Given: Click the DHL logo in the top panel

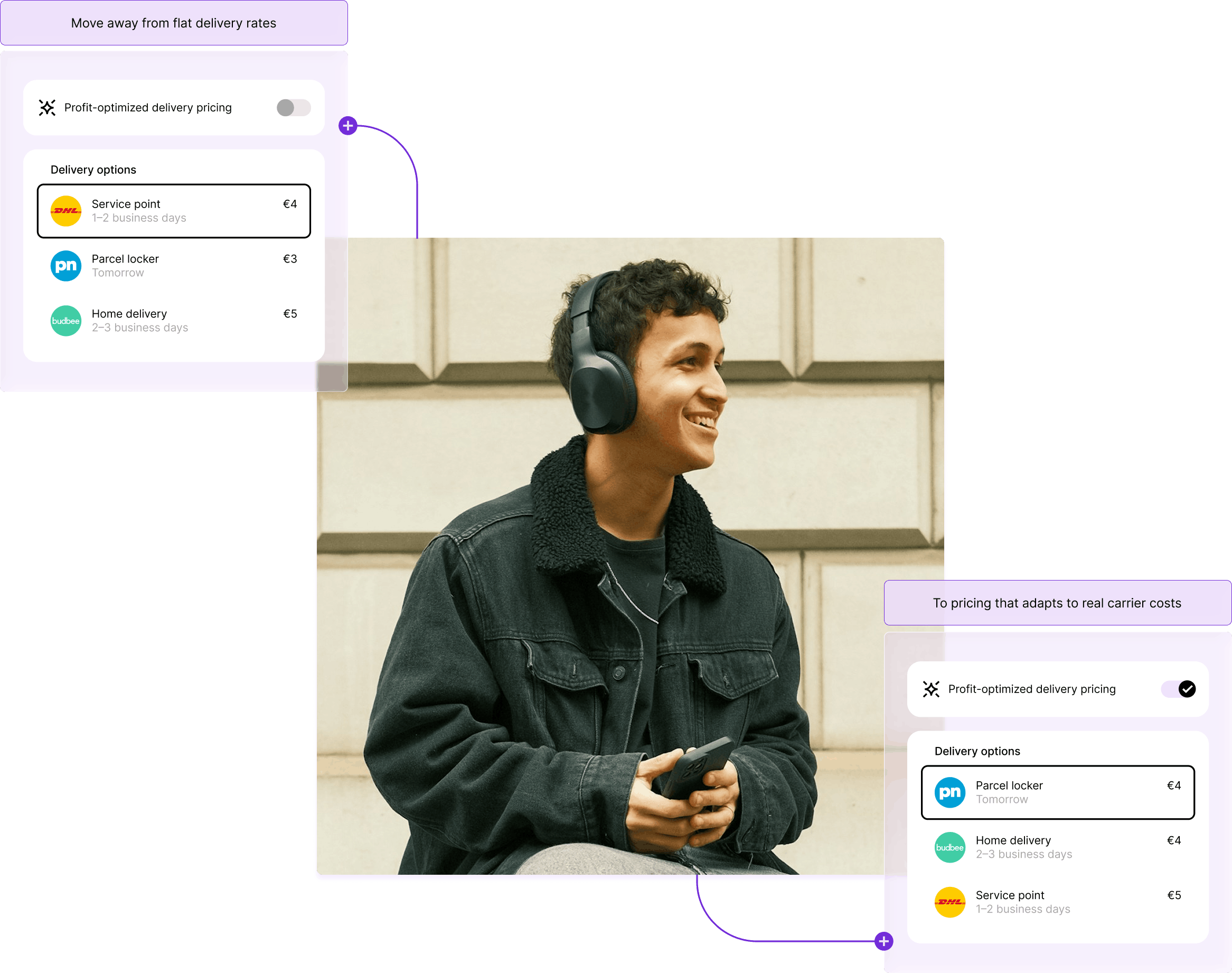Looking at the screenshot, I should click(66, 211).
